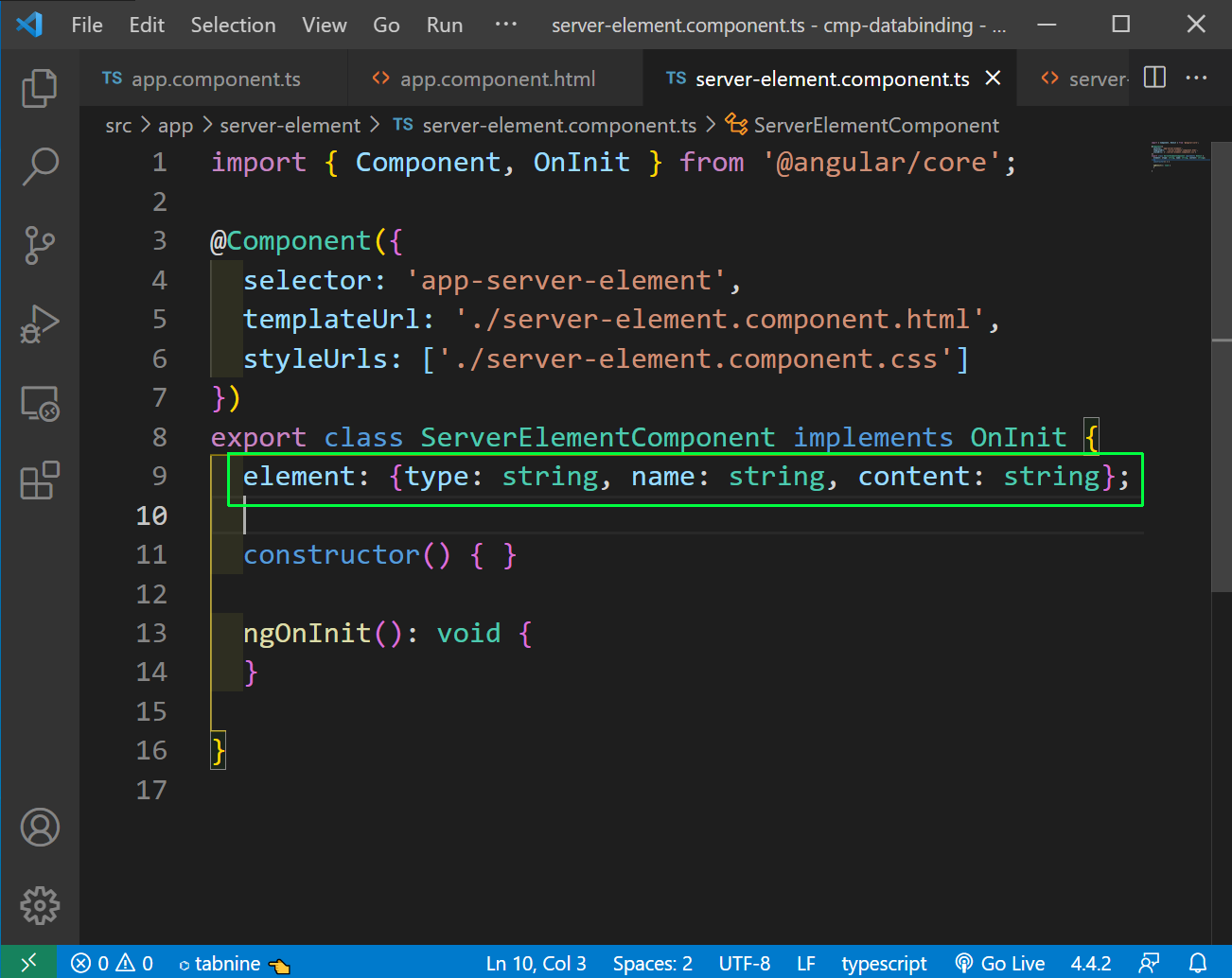Open the Remote Explorer view

click(x=40, y=403)
